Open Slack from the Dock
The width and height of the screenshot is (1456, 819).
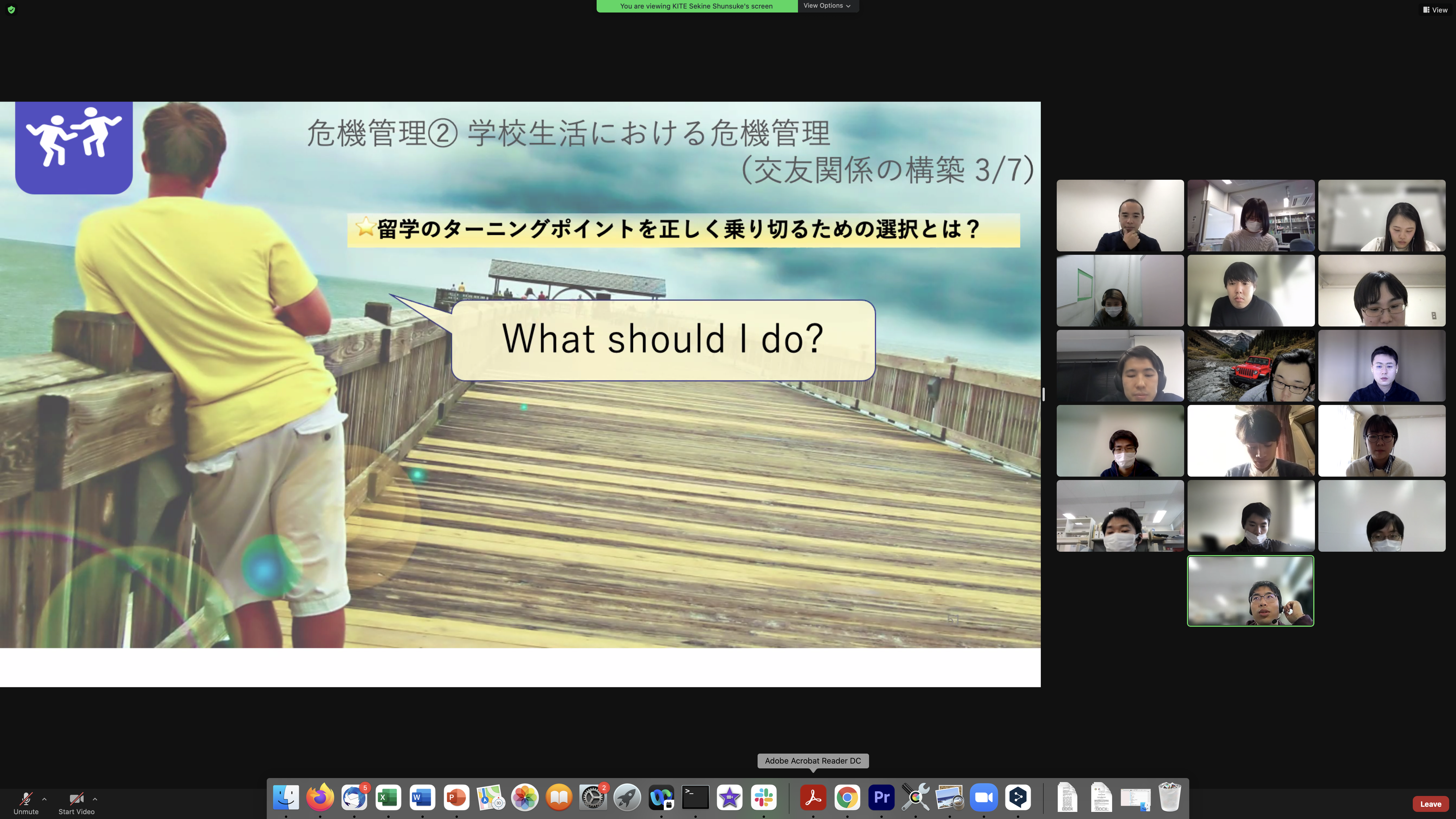pyautogui.click(x=764, y=797)
